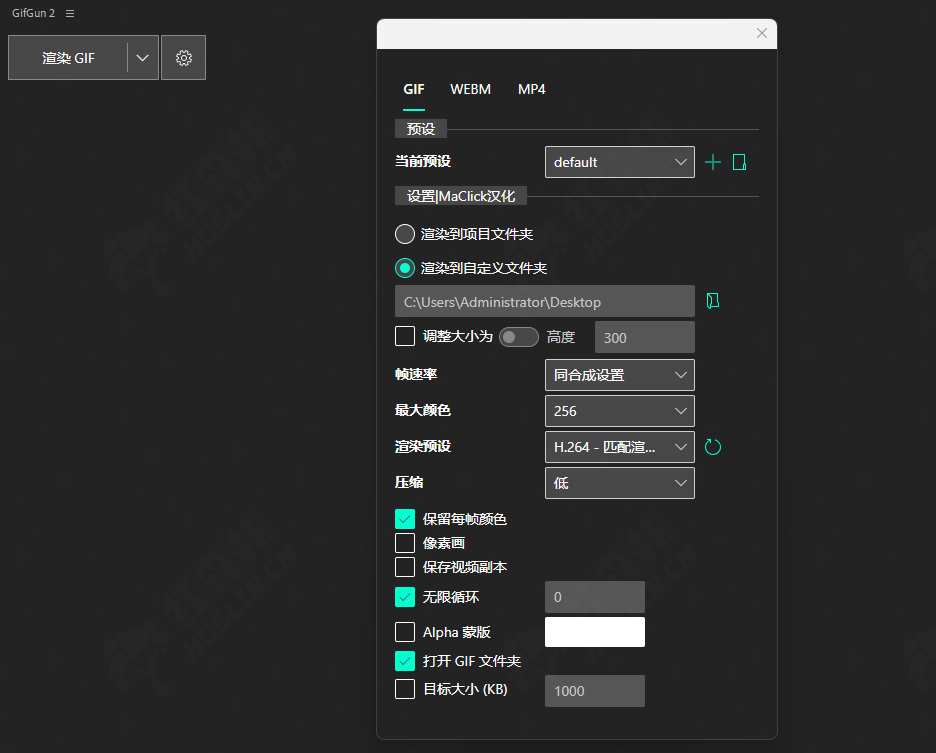Screen dimensions: 936x753
Task: Click the target size field showing 1000
Action: pos(595,691)
